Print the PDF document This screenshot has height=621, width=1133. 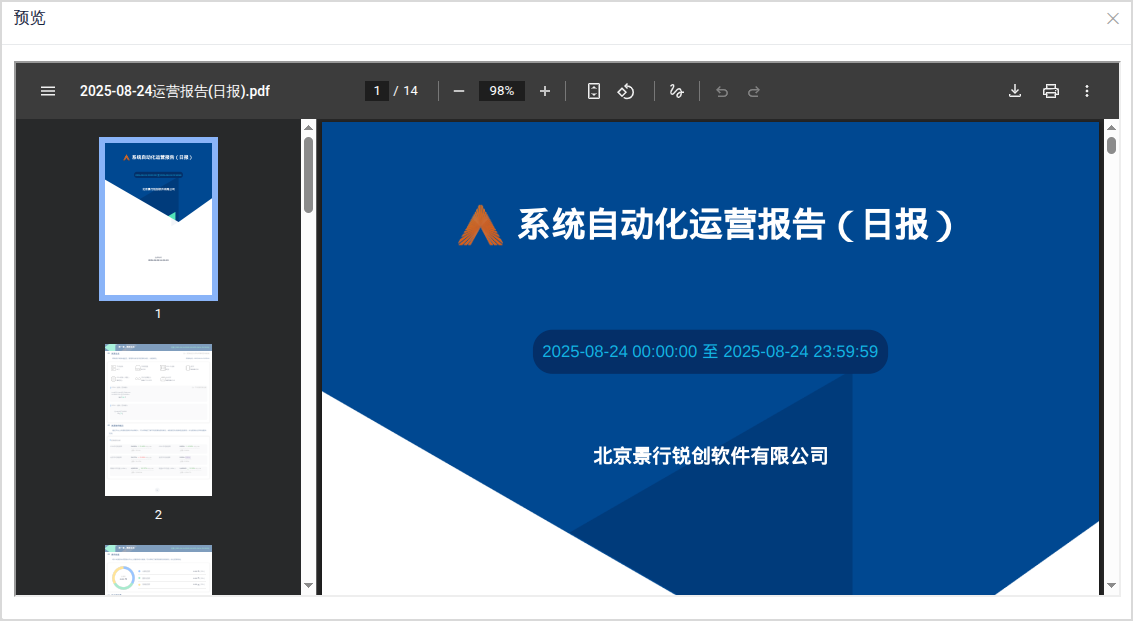(1051, 91)
